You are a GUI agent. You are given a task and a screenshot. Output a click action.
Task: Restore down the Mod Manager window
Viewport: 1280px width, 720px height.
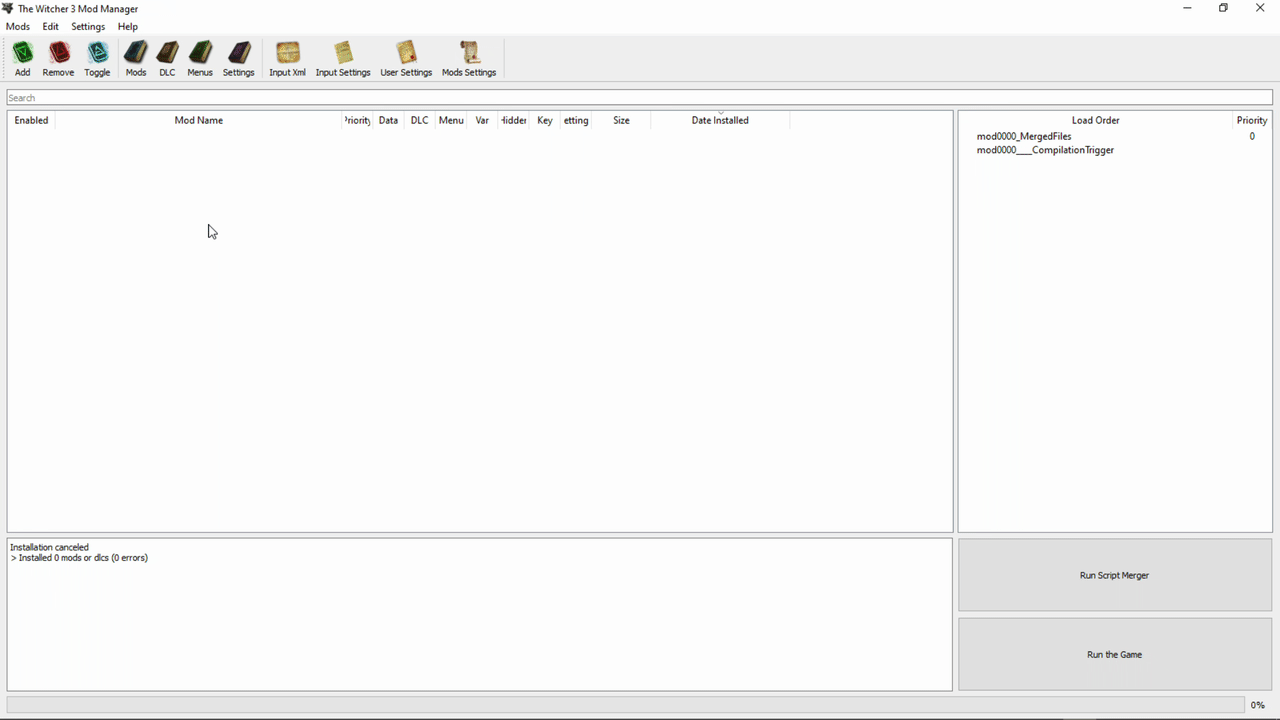point(1223,8)
